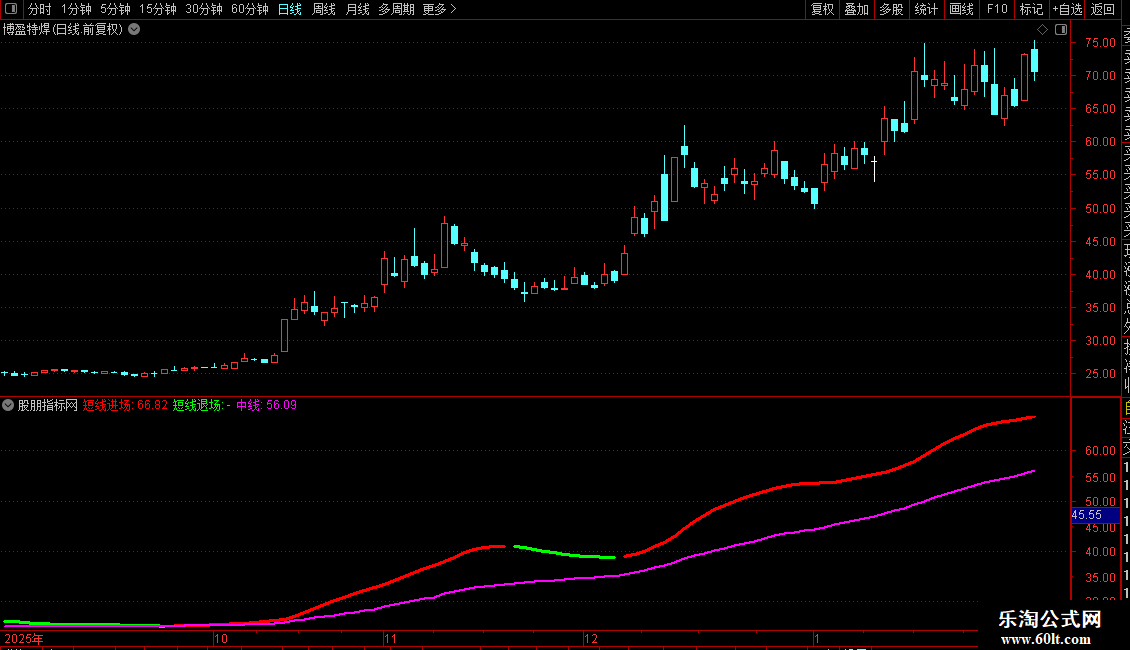1130x650 pixels.
Task: Click the 返回 back button
Action: click(1103, 9)
